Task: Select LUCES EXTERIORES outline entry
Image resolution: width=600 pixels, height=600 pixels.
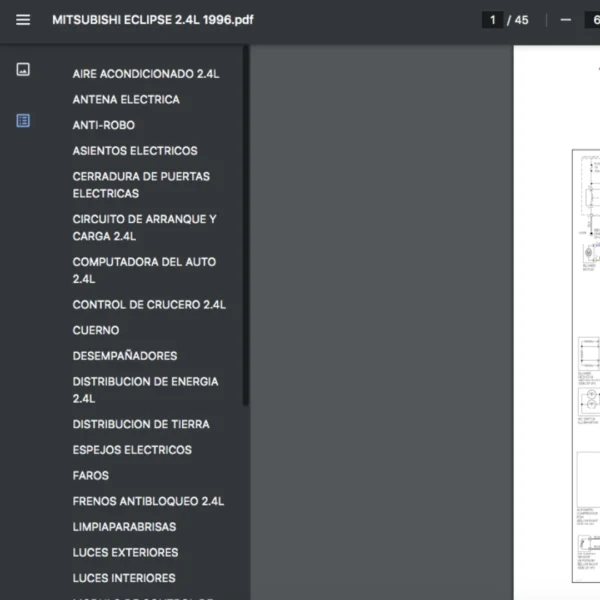Action: (x=126, y=553)
